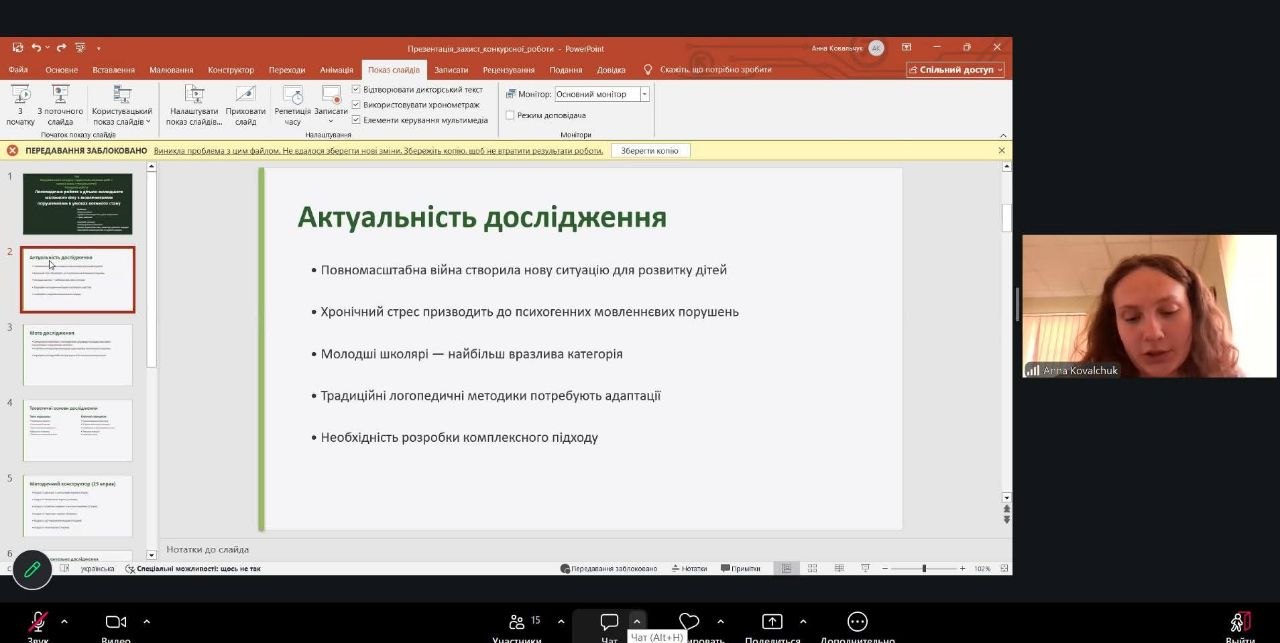
Task: Open the meeting chat panel
Action: 609,623
